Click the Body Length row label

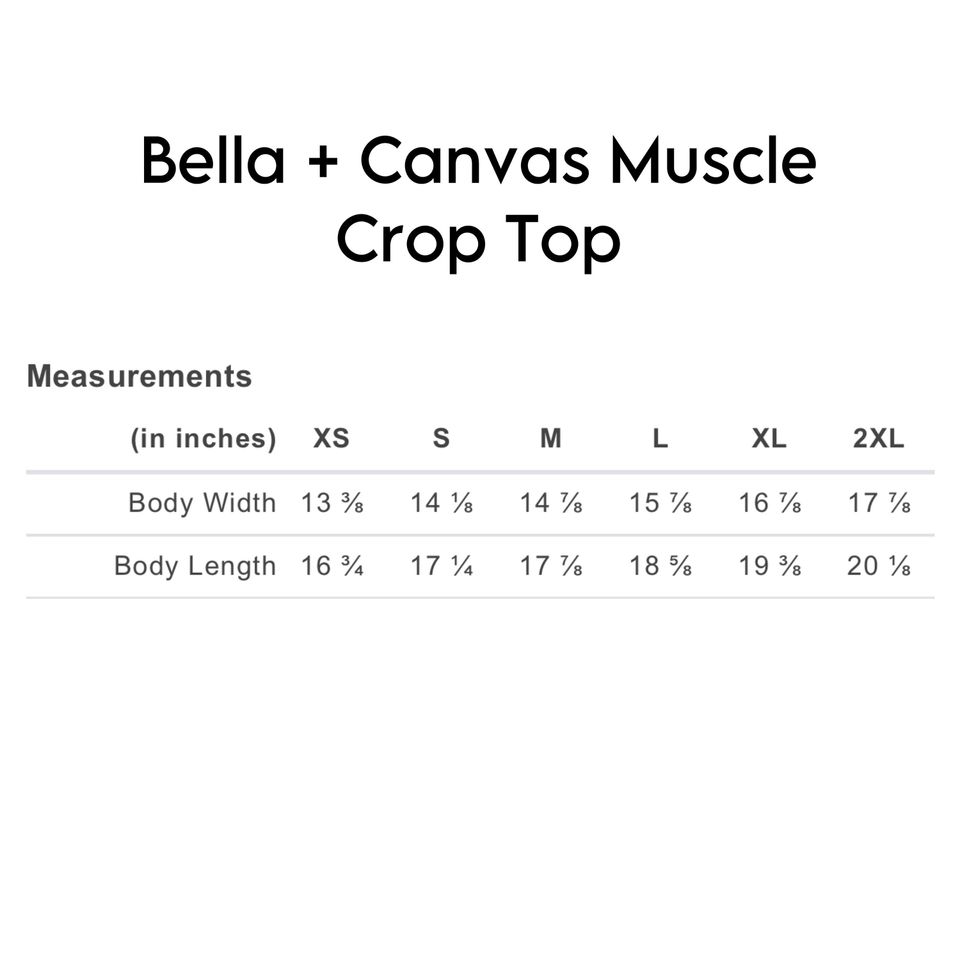195,566
